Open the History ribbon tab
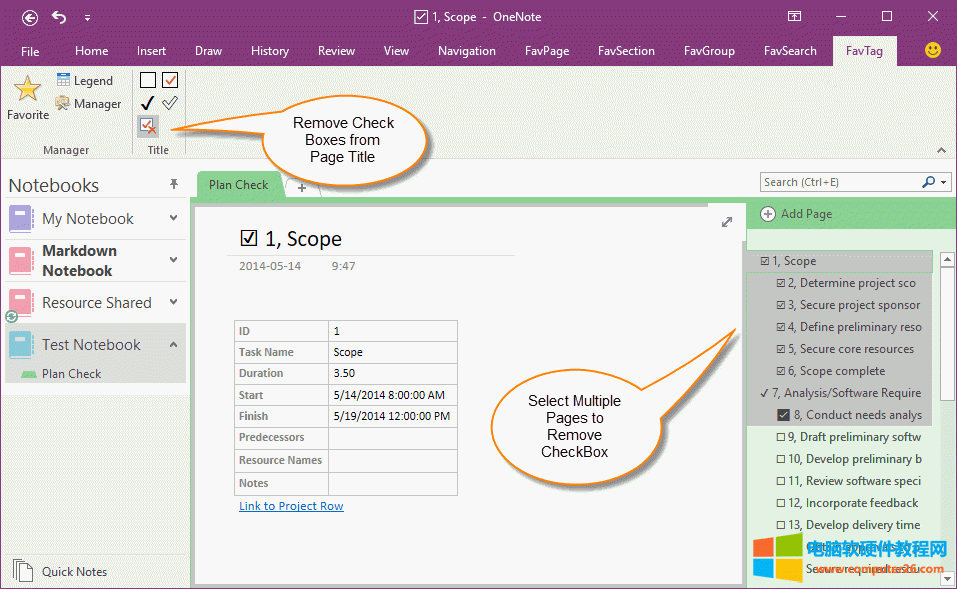Screen dimensions: 957x589 pos(269,51)
